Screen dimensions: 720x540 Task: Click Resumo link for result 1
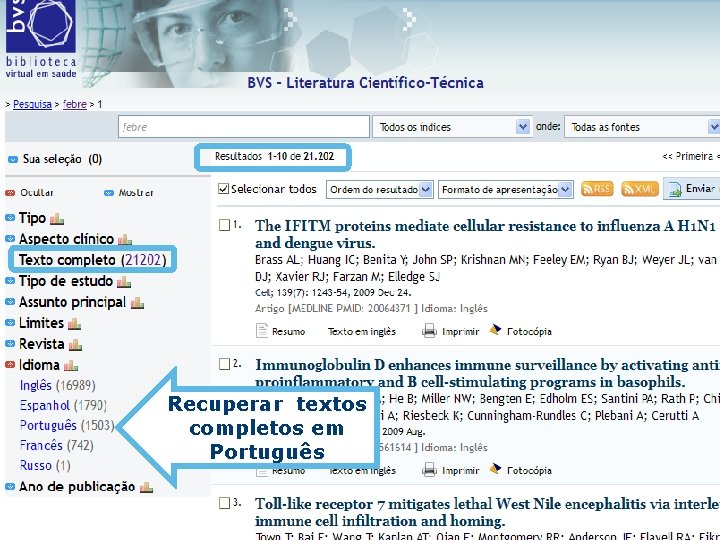point(288,332)
